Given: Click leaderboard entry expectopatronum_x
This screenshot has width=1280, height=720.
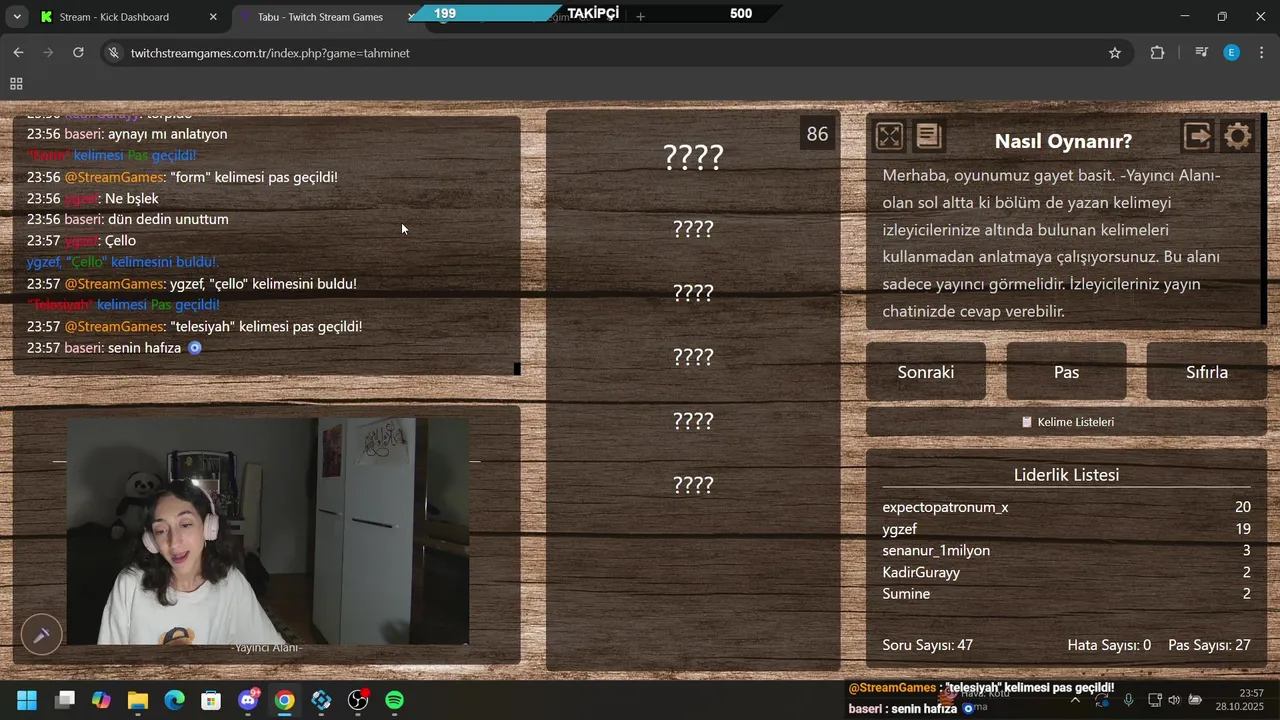Looking at the screenshot, I should 1066,507.
